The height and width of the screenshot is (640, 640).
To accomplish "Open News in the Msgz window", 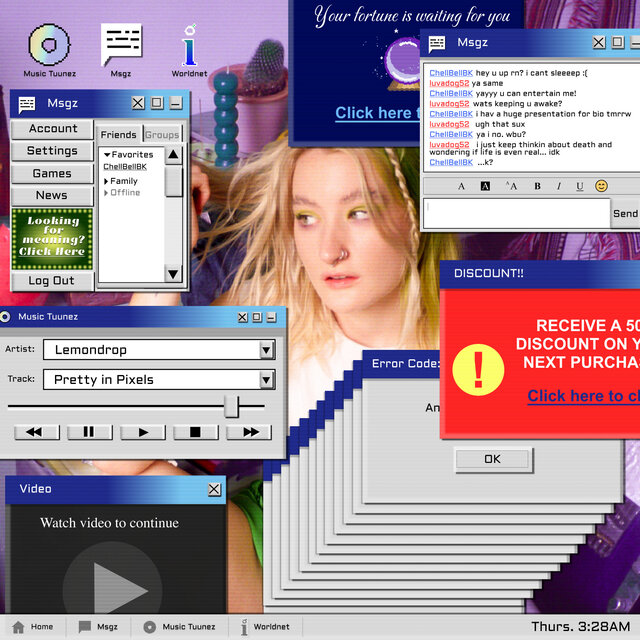I will (53, 195).
